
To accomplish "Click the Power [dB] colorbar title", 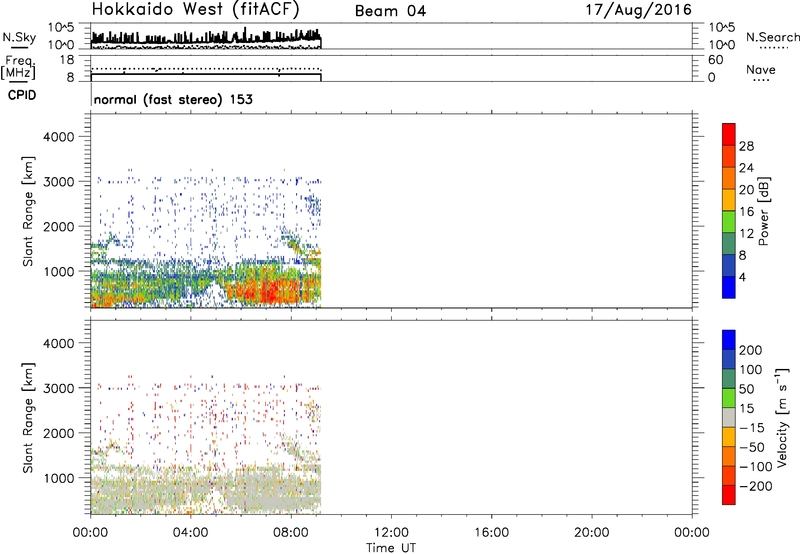I will point(763,211).
